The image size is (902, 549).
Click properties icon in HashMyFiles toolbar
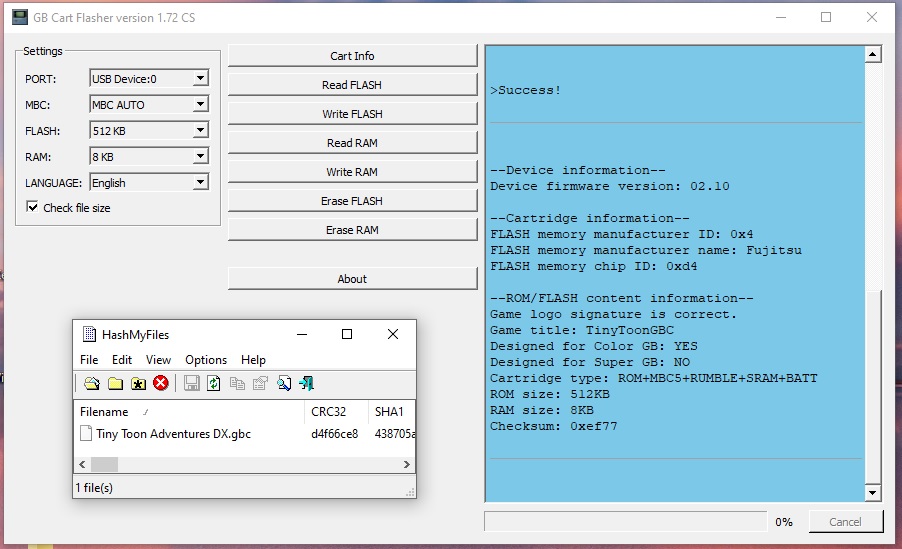pyautogui.click(x=261, y=383)
